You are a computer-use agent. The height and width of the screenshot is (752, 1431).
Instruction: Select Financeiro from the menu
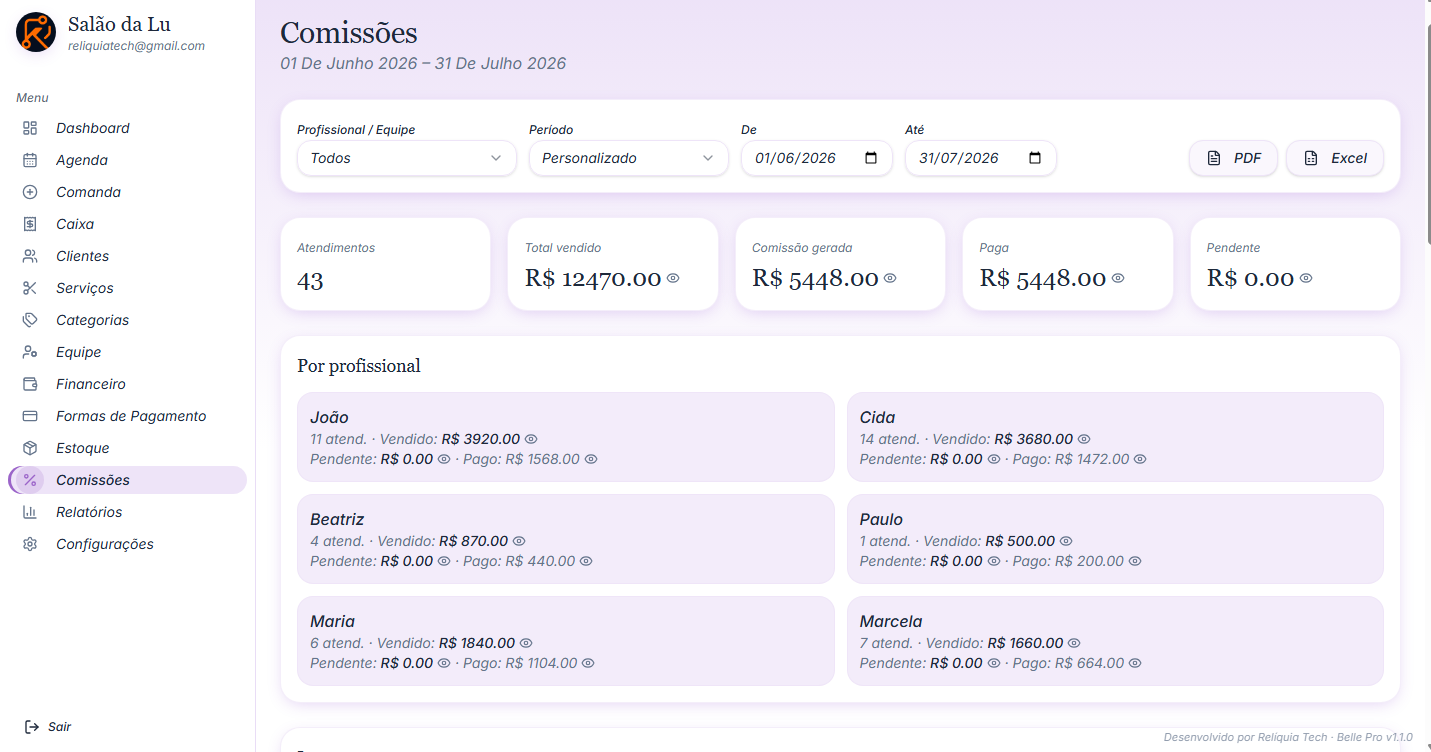127,384
